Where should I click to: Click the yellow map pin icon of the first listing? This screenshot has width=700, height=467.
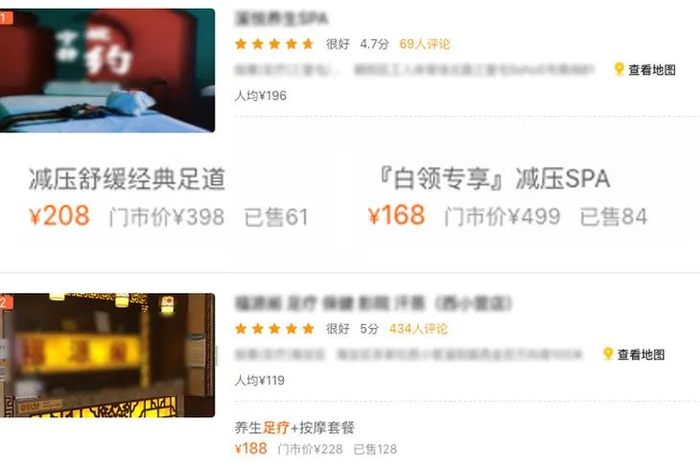click(619, 69)
